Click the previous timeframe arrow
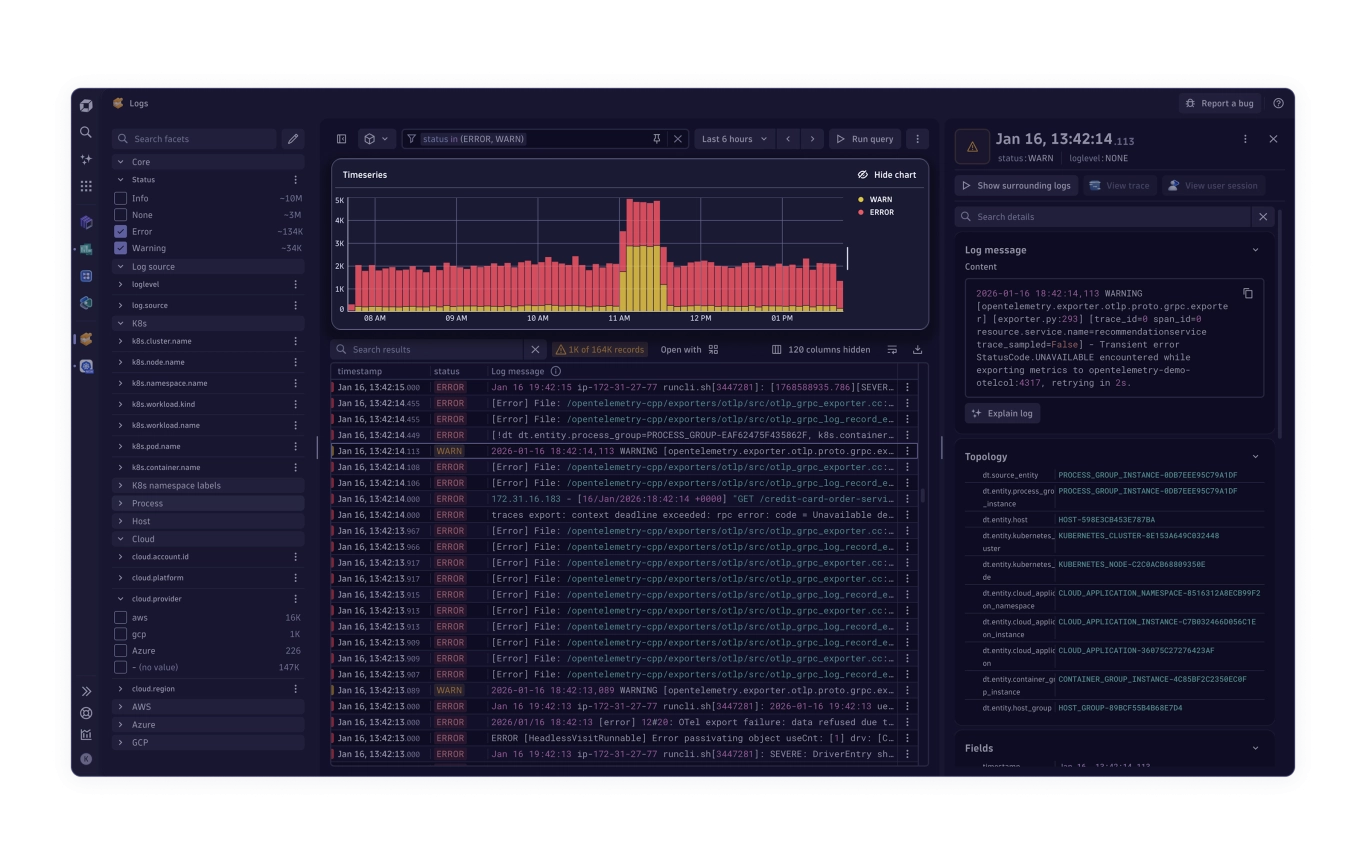 pyautogui.click(x=788, y=139)
